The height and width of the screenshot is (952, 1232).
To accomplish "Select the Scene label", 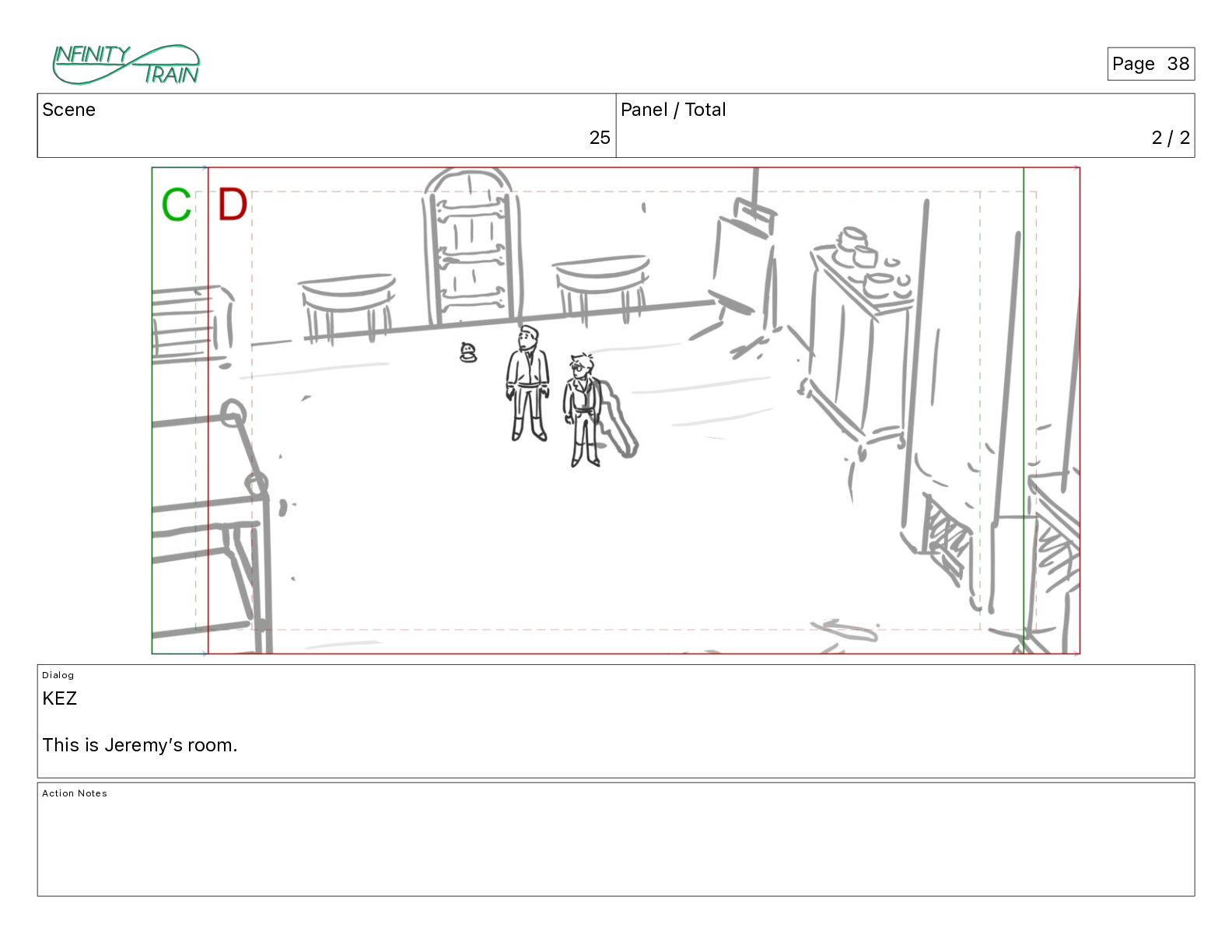I will [68, 110].
